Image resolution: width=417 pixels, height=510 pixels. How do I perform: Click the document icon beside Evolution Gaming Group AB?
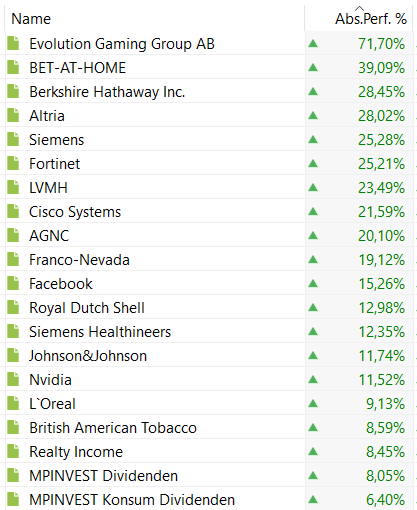pyautogui.click(x=13, y=43)
